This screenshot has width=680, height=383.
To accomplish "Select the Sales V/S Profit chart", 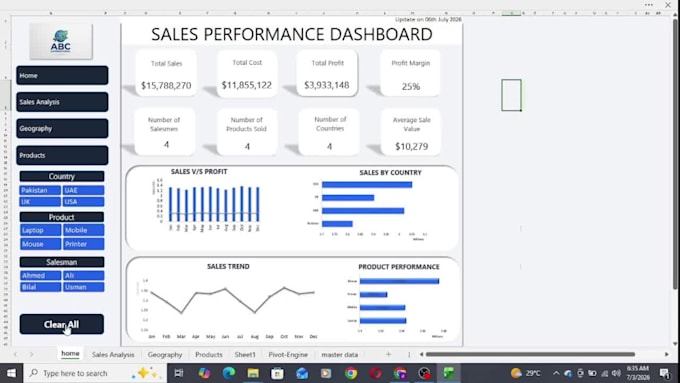I will (x=206, y=202).
